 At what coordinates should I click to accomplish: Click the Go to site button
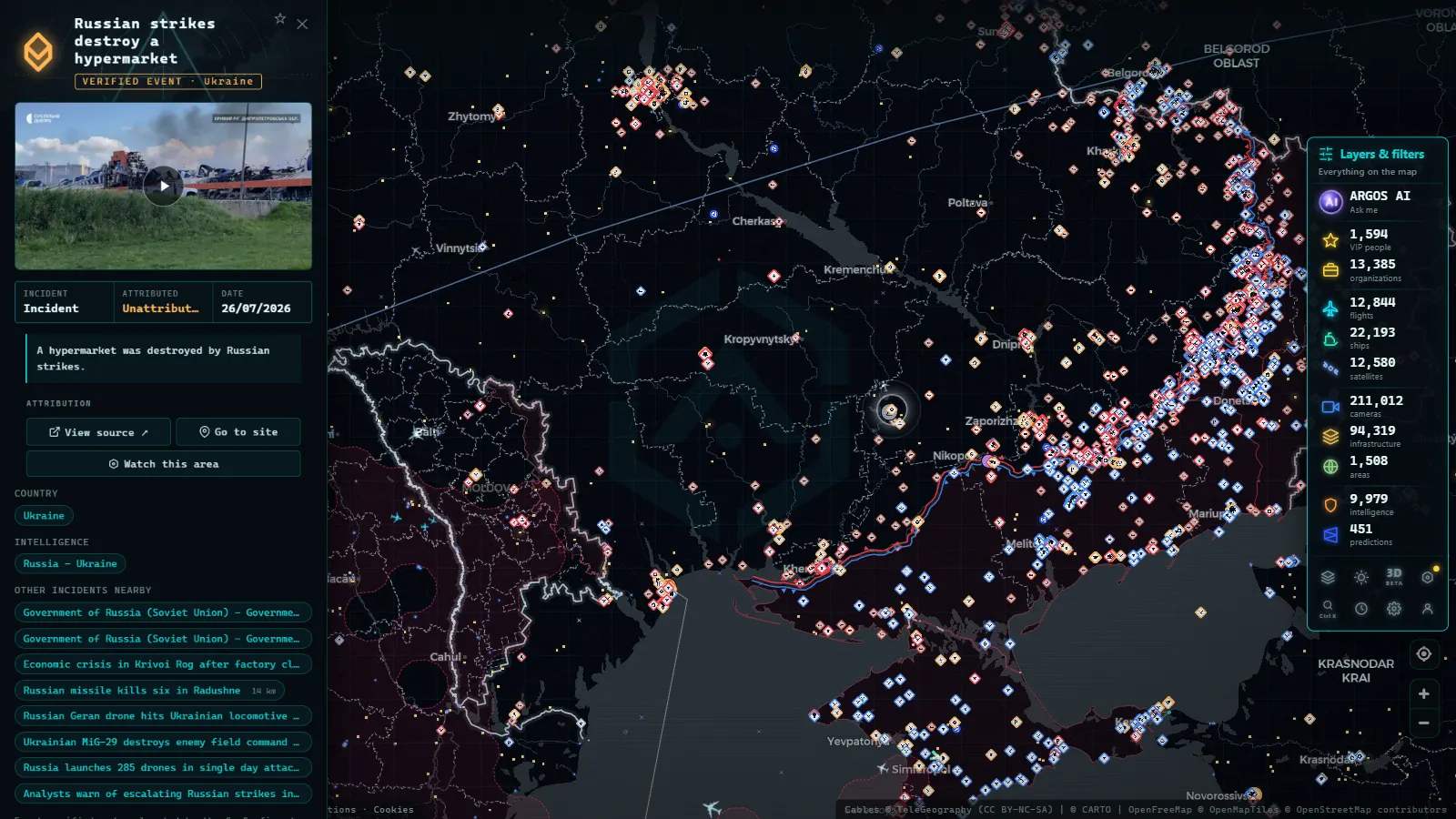click(x=238, y=432)
